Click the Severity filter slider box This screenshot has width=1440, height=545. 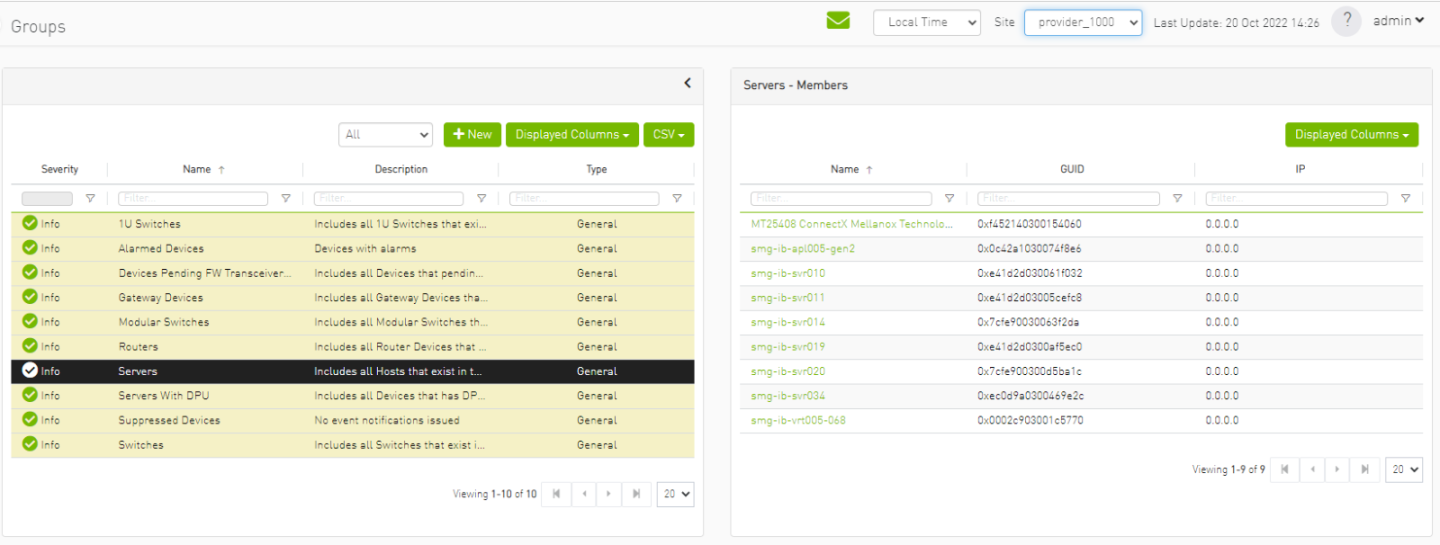tap(47, 199)
